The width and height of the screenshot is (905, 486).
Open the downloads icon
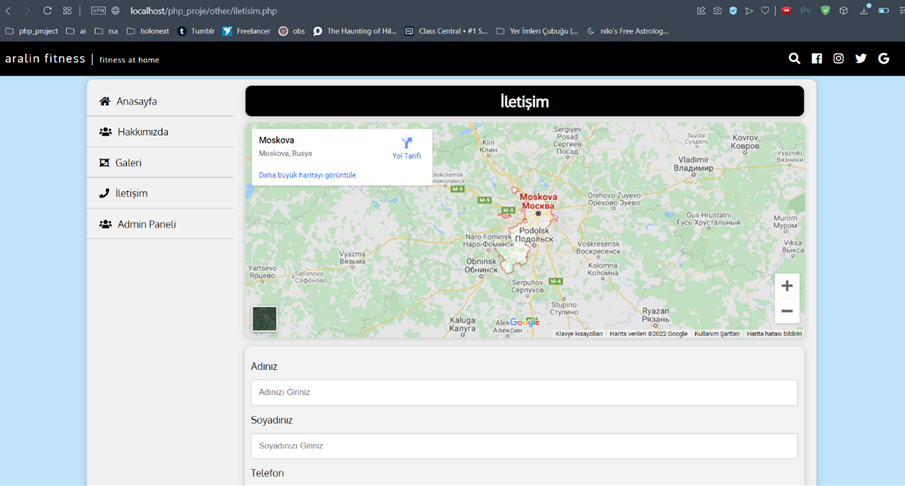point(864,10)
